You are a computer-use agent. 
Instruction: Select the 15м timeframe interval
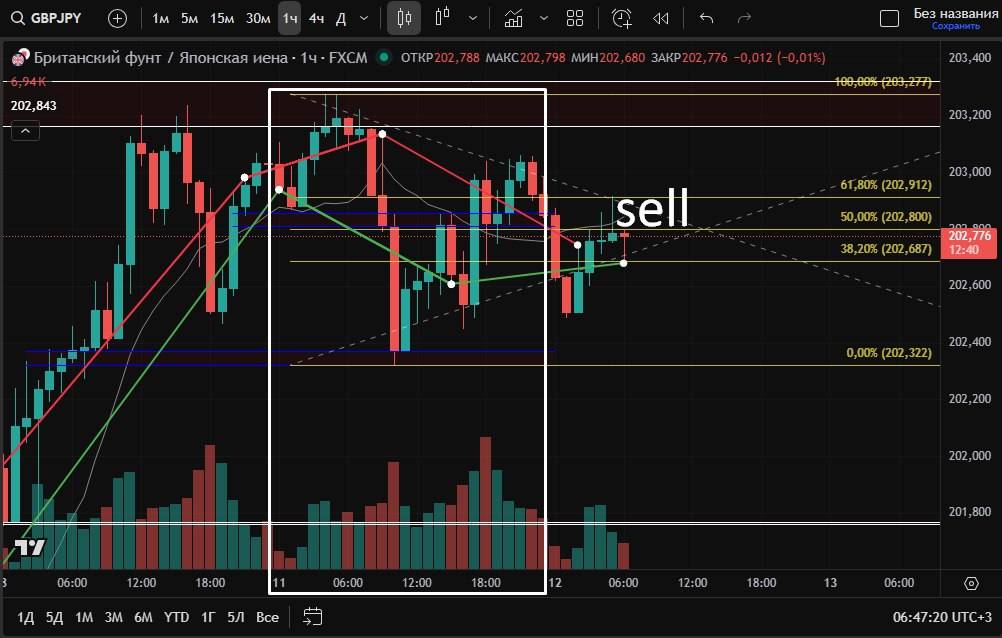(223, 18)
